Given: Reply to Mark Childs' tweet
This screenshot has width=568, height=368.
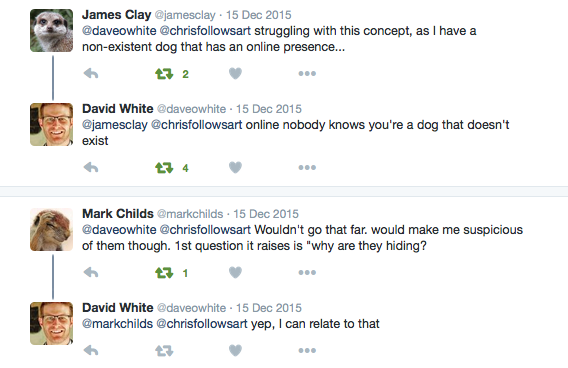Looking at the screenshot, I should point(91,272).
